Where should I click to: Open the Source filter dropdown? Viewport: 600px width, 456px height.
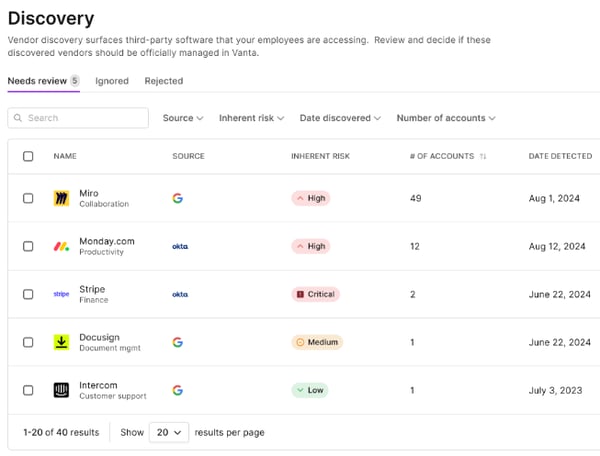coord(182,118)
